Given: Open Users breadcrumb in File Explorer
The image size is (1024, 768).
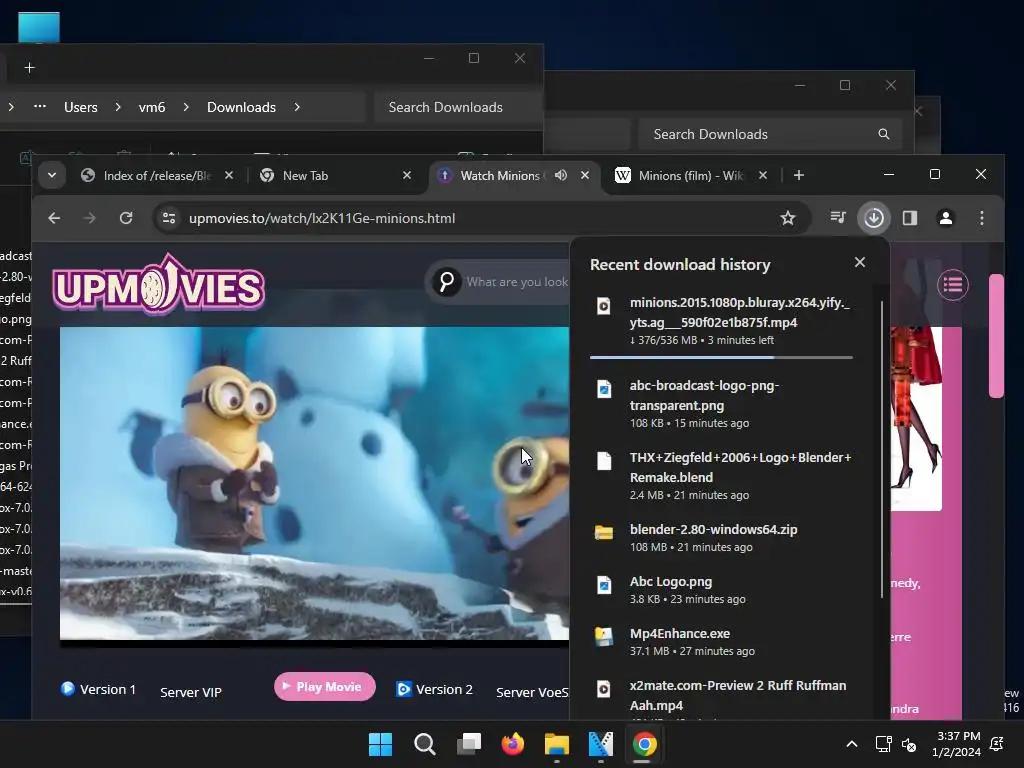Looking at the screenshot, I should pos(80,107).
